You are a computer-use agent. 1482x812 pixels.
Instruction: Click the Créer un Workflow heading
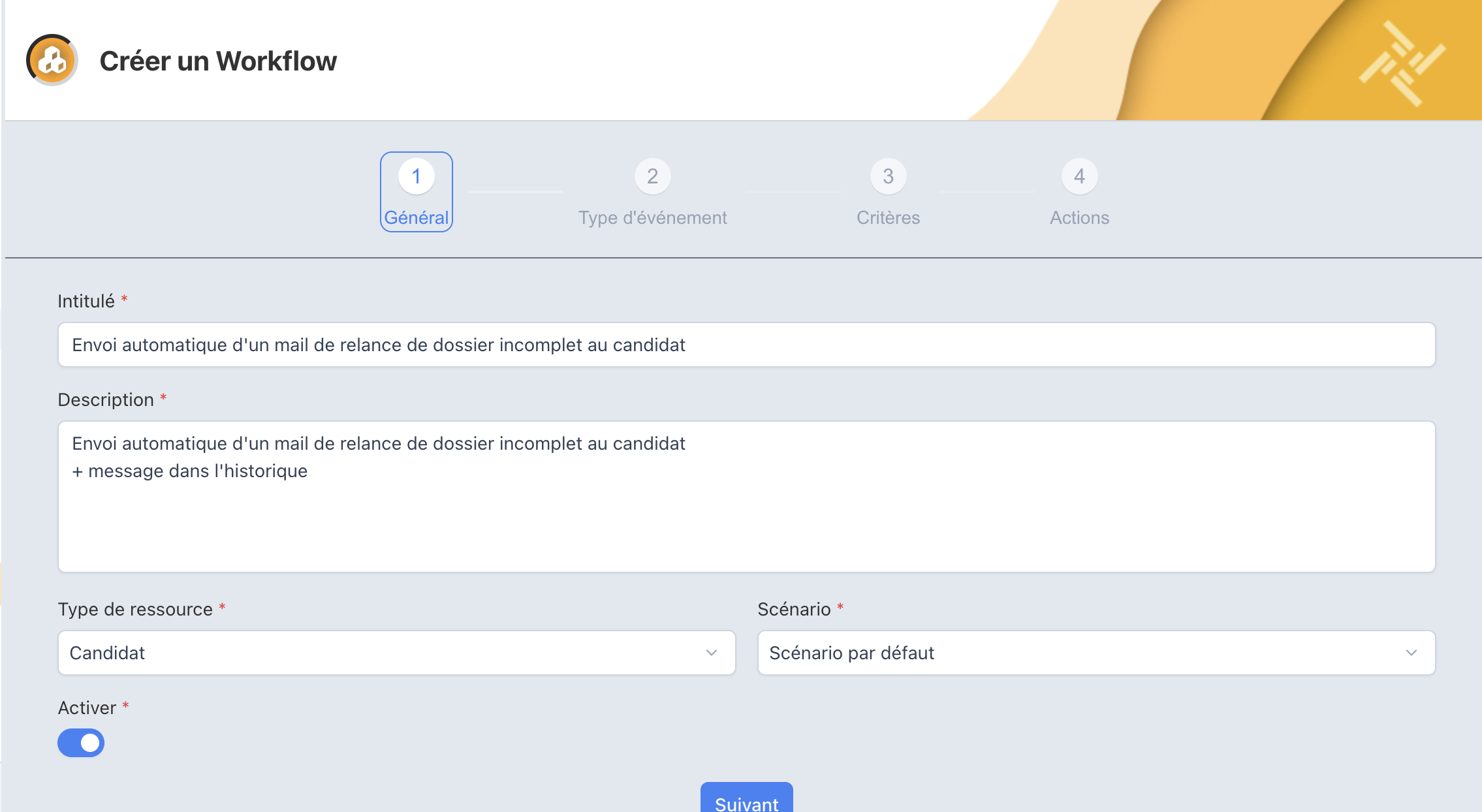point(218,61)
